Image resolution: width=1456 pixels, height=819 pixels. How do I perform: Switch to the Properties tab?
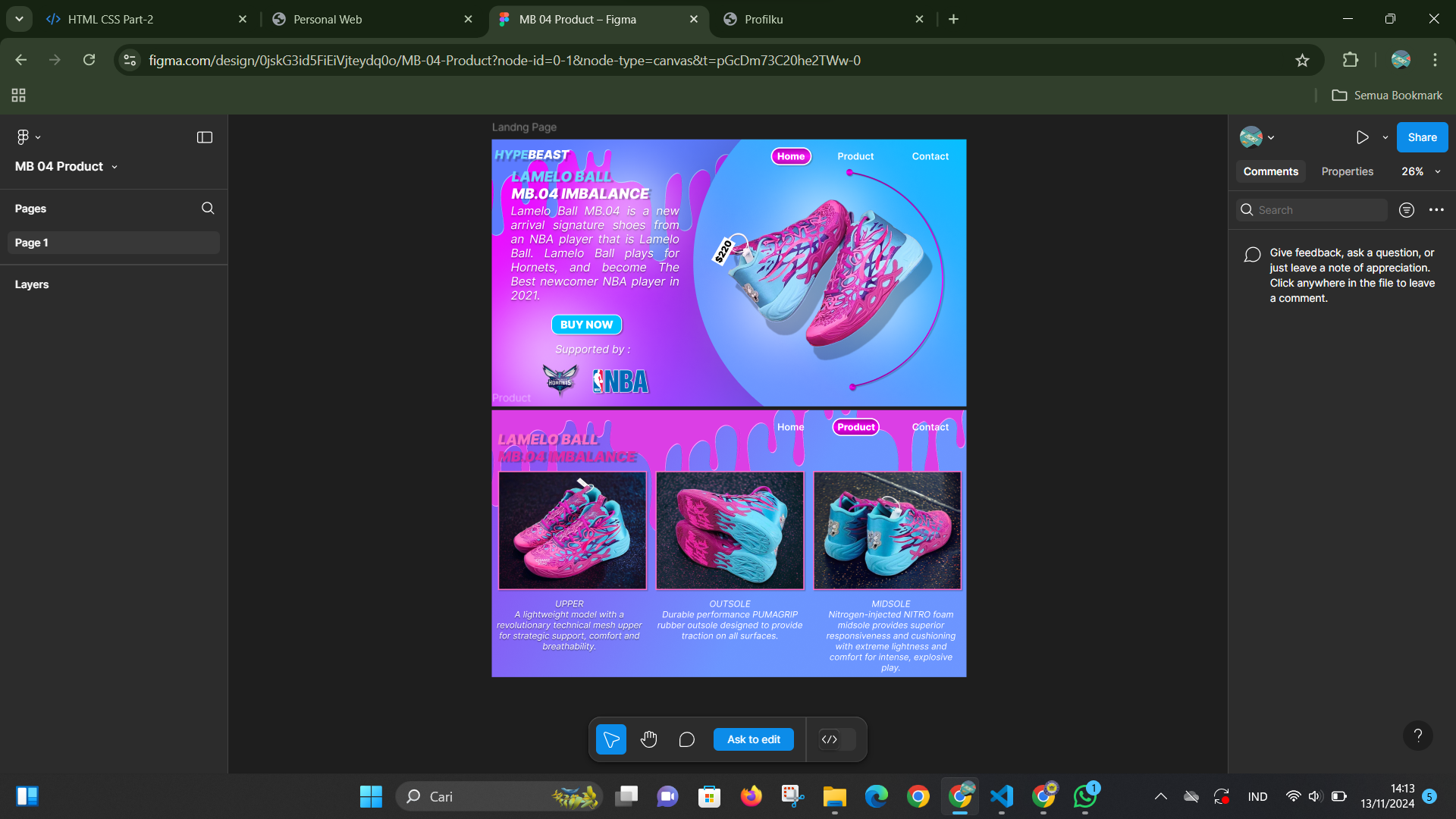(x=1347, y=171)
